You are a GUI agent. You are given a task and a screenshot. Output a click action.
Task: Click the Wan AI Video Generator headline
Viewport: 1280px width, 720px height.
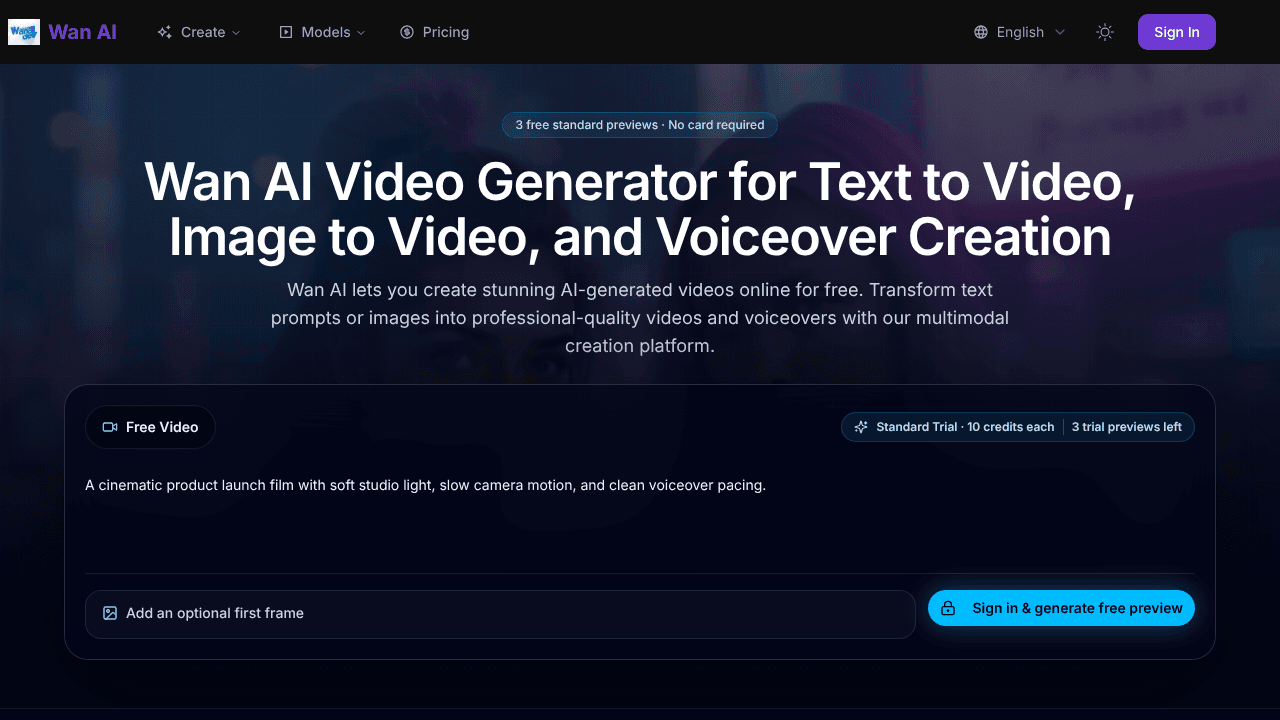[640, 210]
